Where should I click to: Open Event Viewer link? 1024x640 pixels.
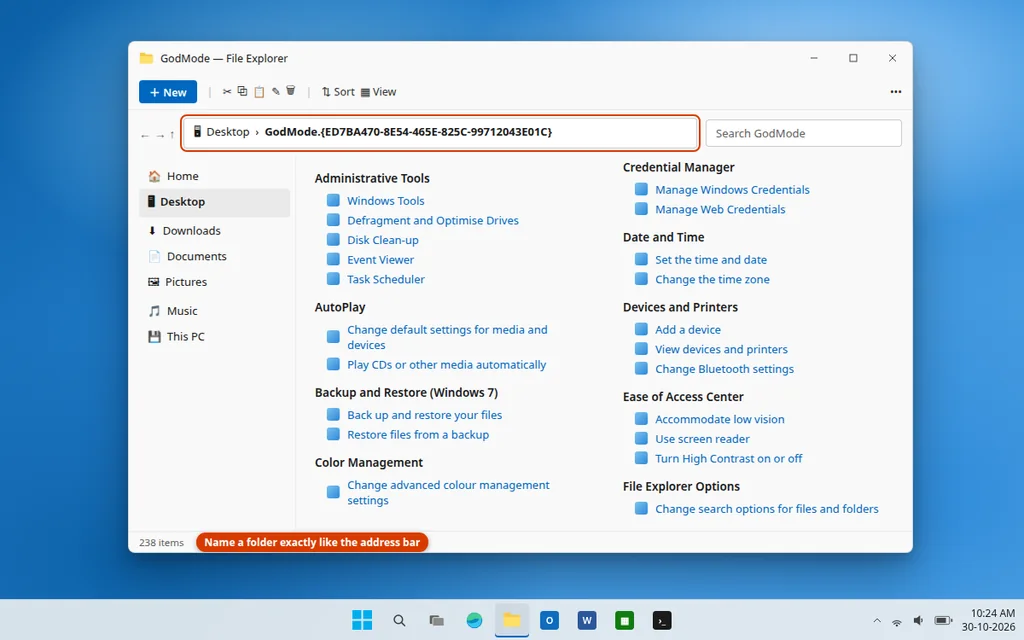[x=380, y=260]
